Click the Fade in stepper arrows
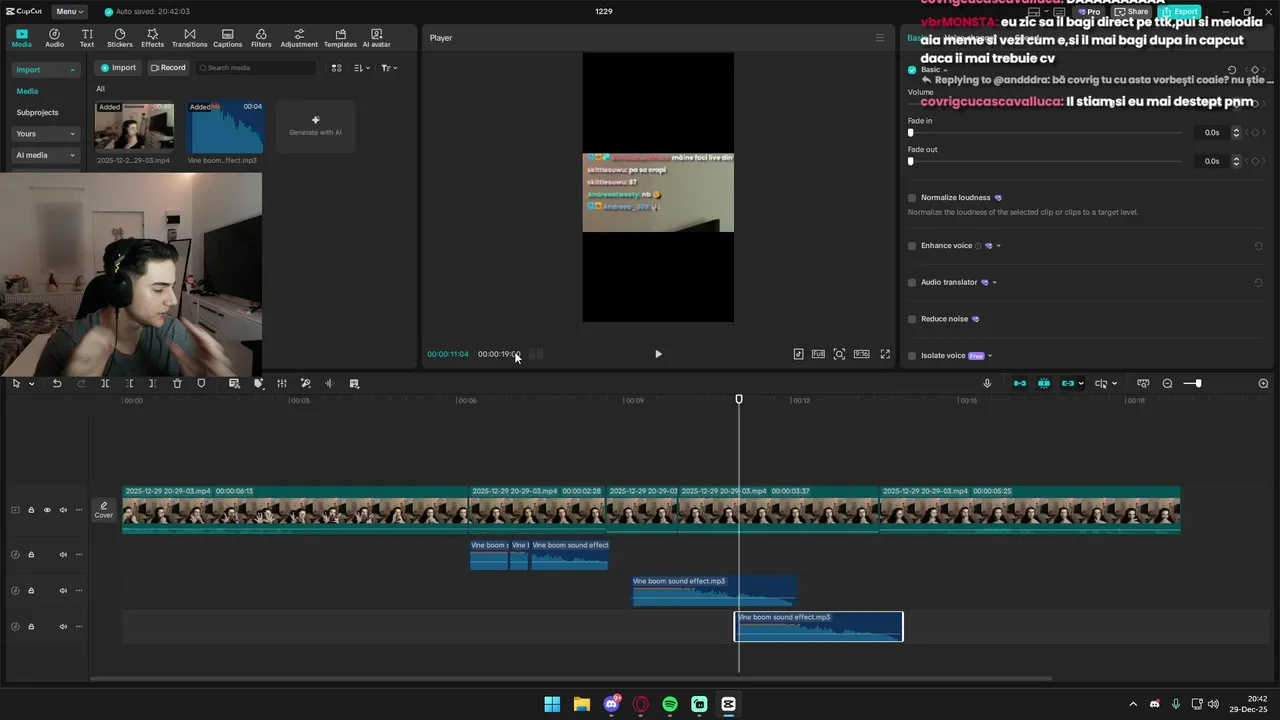The image size is (1280, 720). [1236, 132]
